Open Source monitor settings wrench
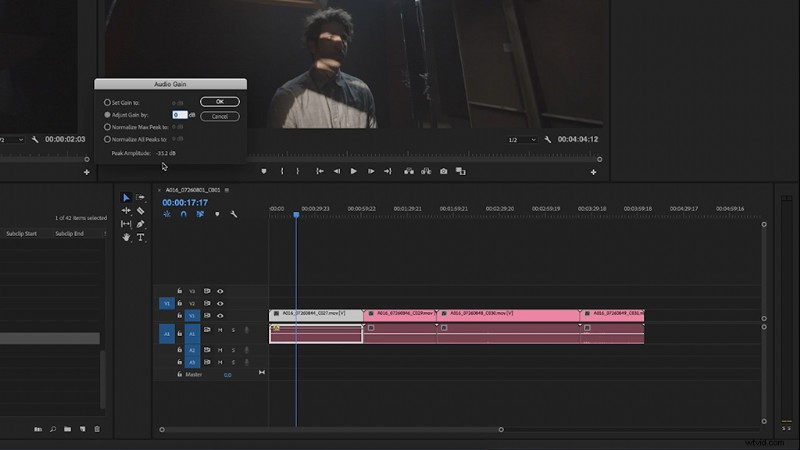The height and width of the screenshot is (450, 800). click(x=35, y=139)
